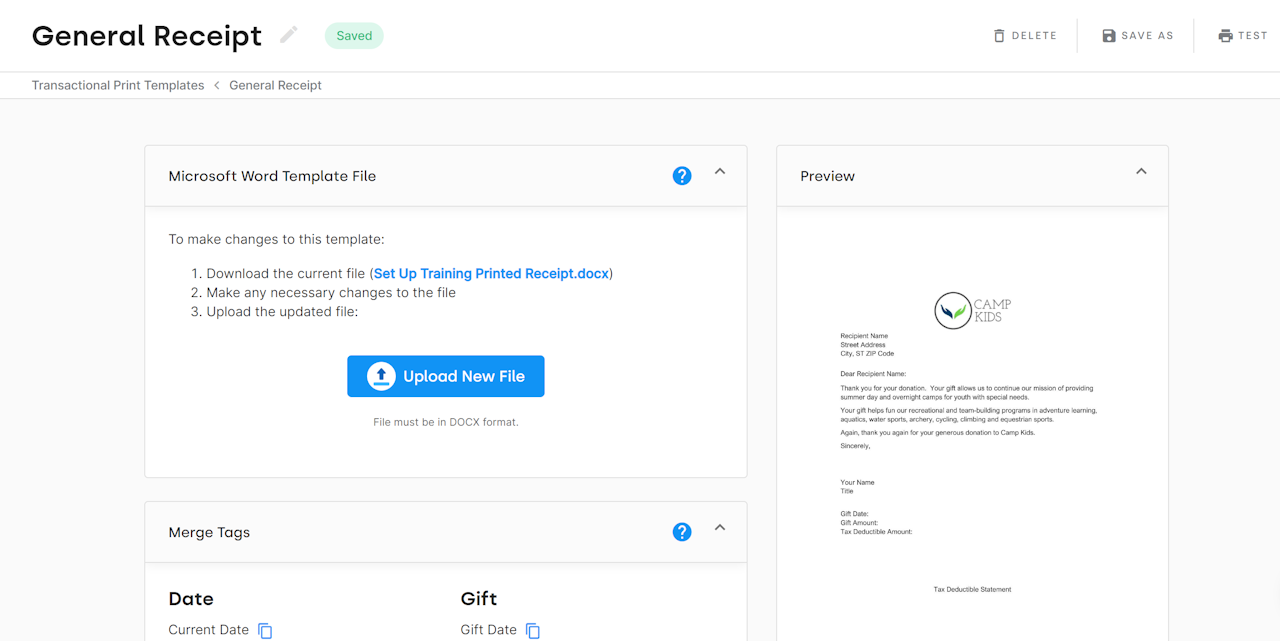
Task: Collapse the Microsoft Word Template File panel
Action: [x=720, y=172]
